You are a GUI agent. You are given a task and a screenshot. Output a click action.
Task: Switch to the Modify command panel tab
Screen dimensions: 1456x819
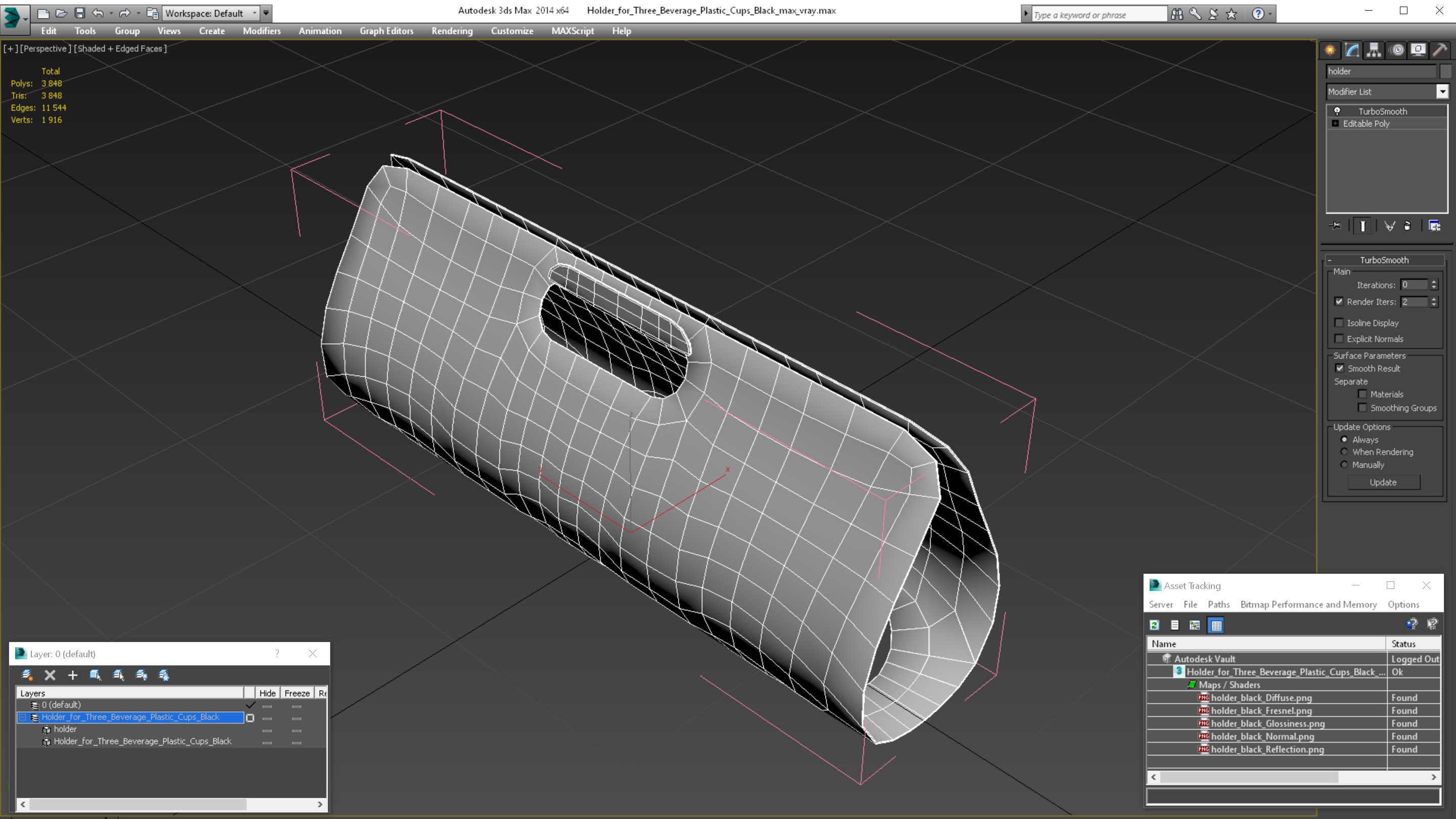pyautogui.click(x=1352, y=51)
